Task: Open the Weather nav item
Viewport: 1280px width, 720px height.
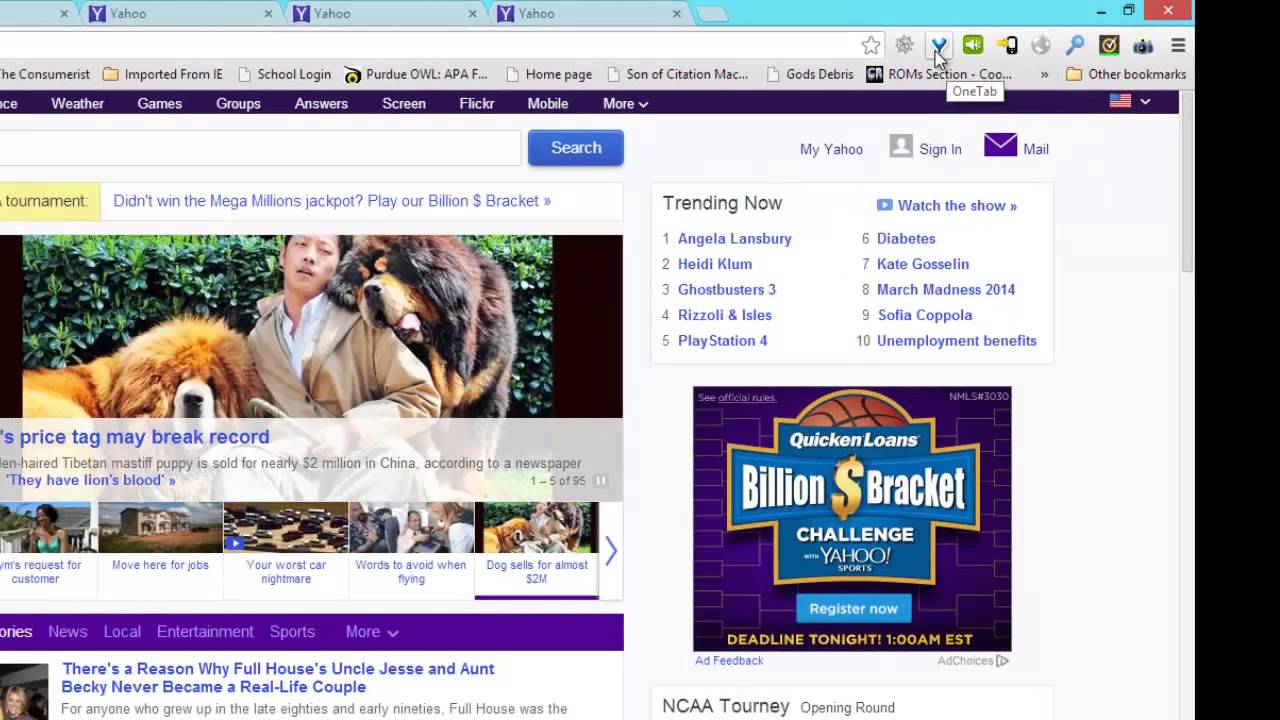Action: 77,103
